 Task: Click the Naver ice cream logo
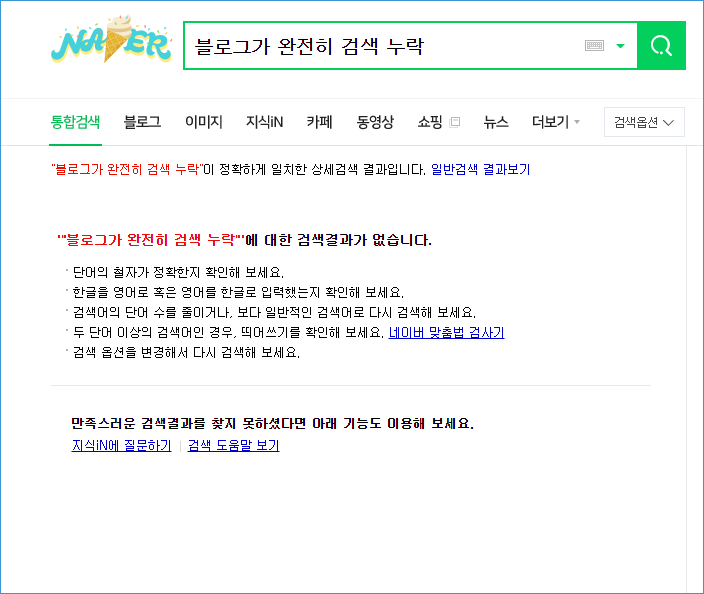(x=111, y=40)
